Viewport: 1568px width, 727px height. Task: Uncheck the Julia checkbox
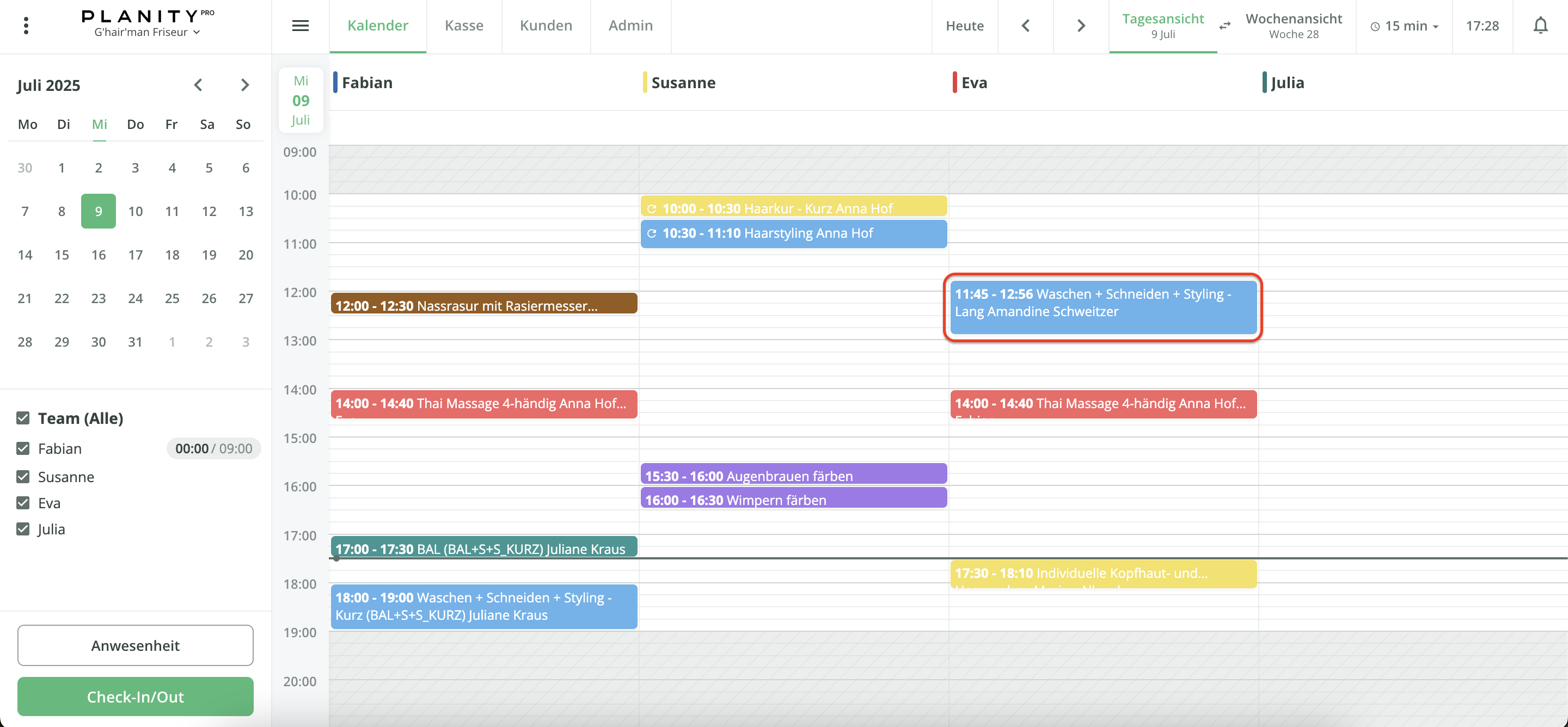click(x=23, y=529)
